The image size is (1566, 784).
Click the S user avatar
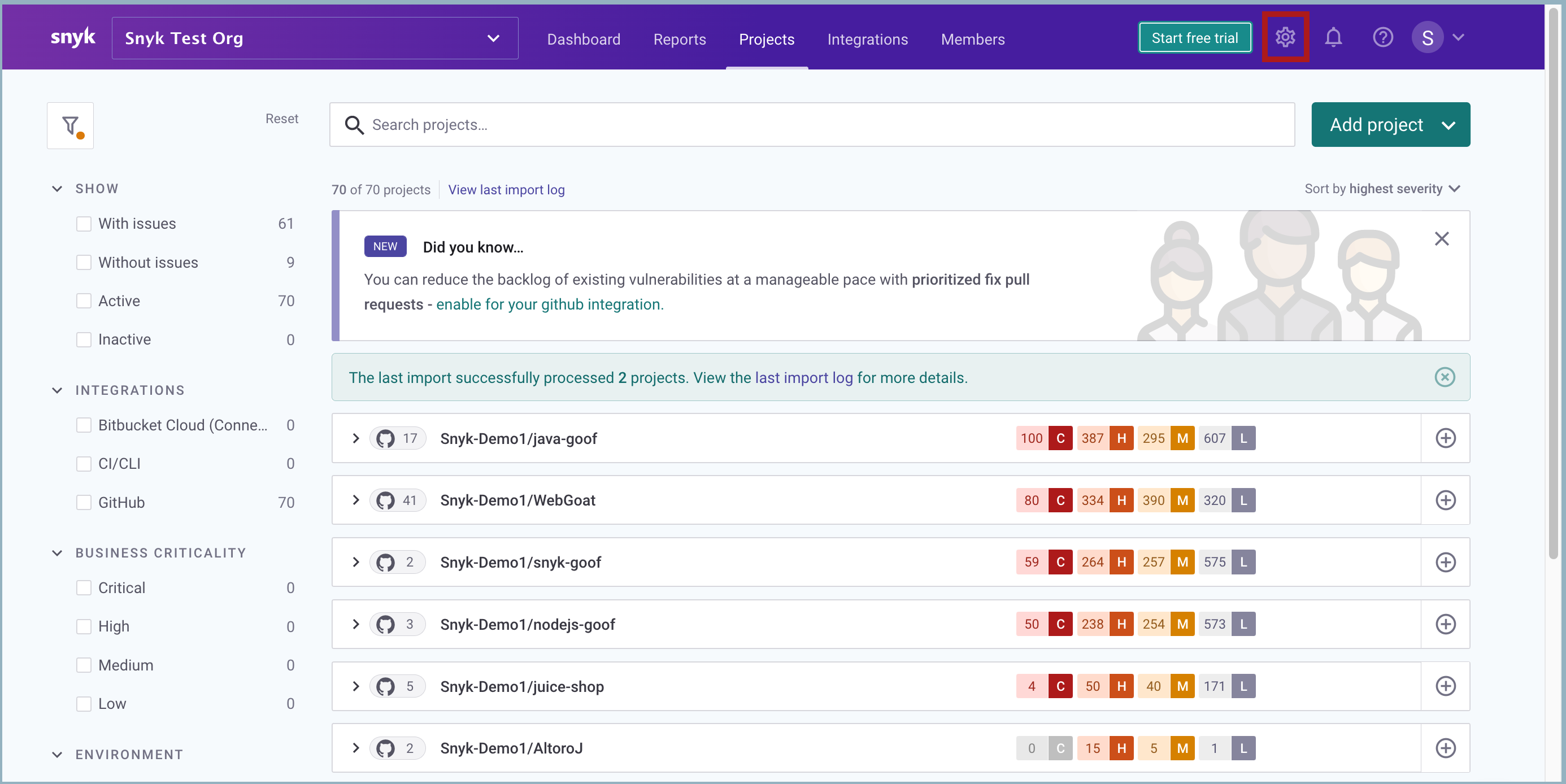[1428, 38]
